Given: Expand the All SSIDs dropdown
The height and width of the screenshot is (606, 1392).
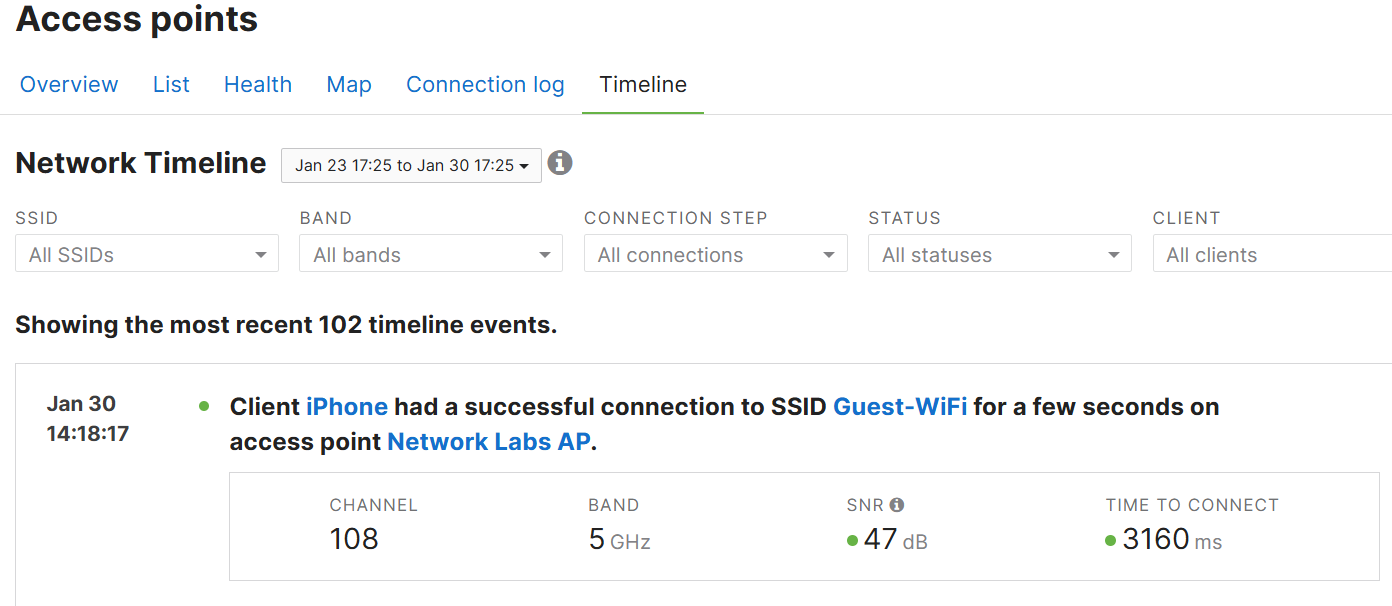Looking at the screenshot, I should tap(147, 254).
